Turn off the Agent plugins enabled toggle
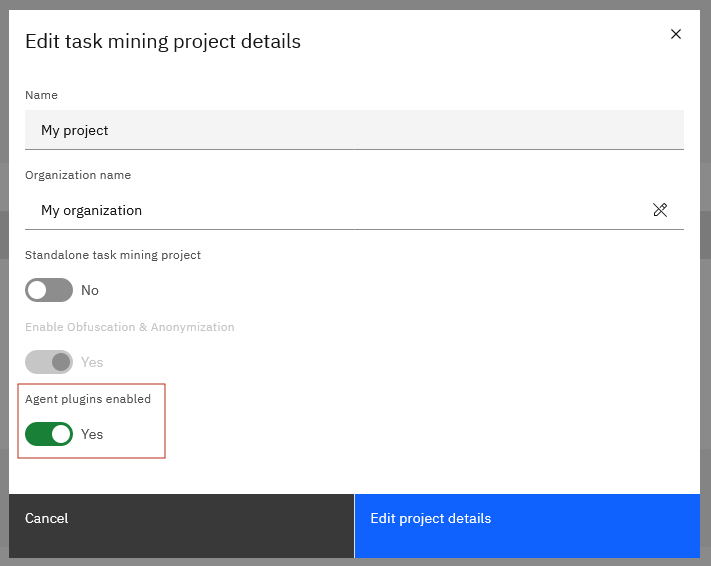 (49, 434)
